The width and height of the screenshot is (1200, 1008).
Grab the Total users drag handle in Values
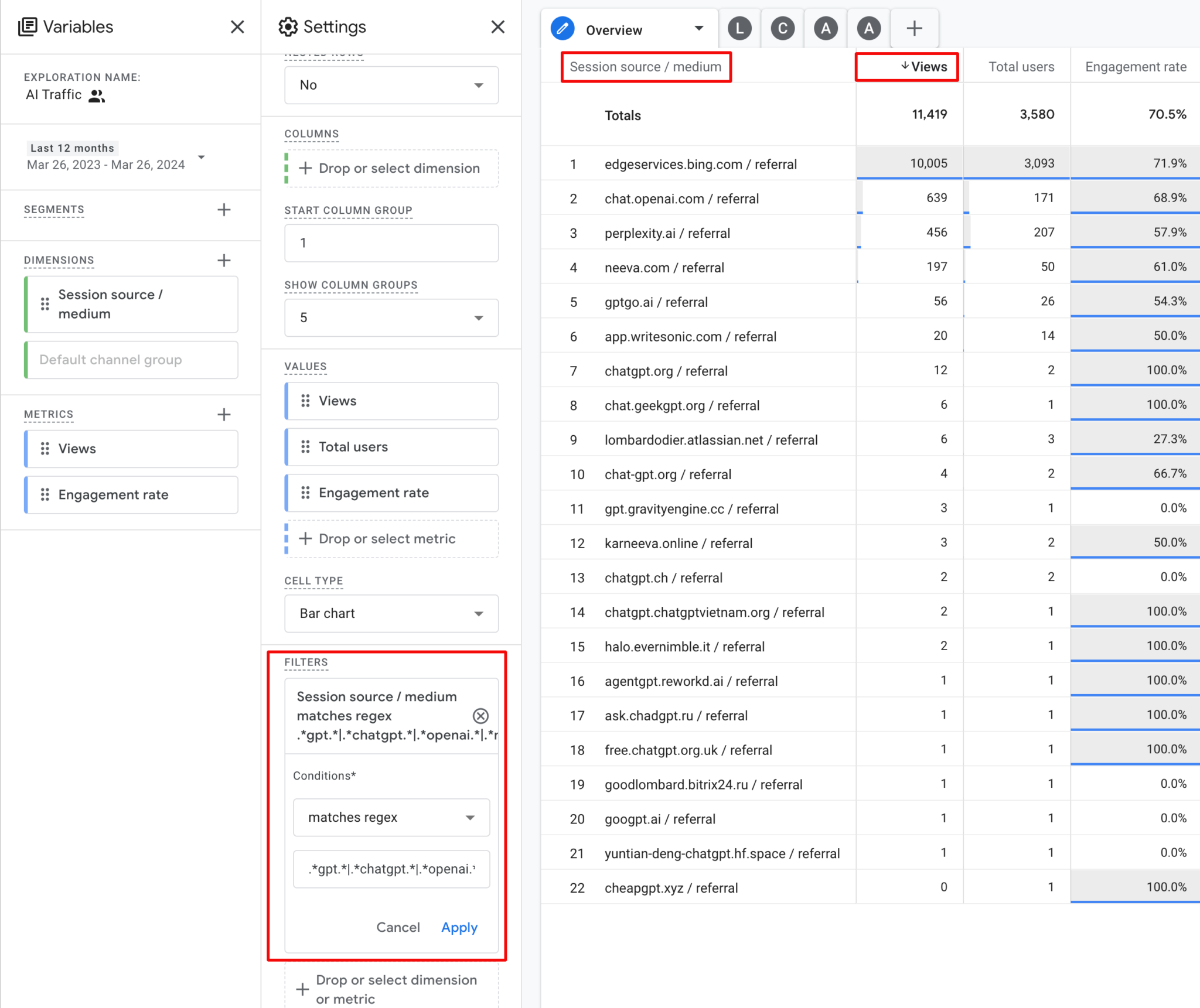(305, 447)
